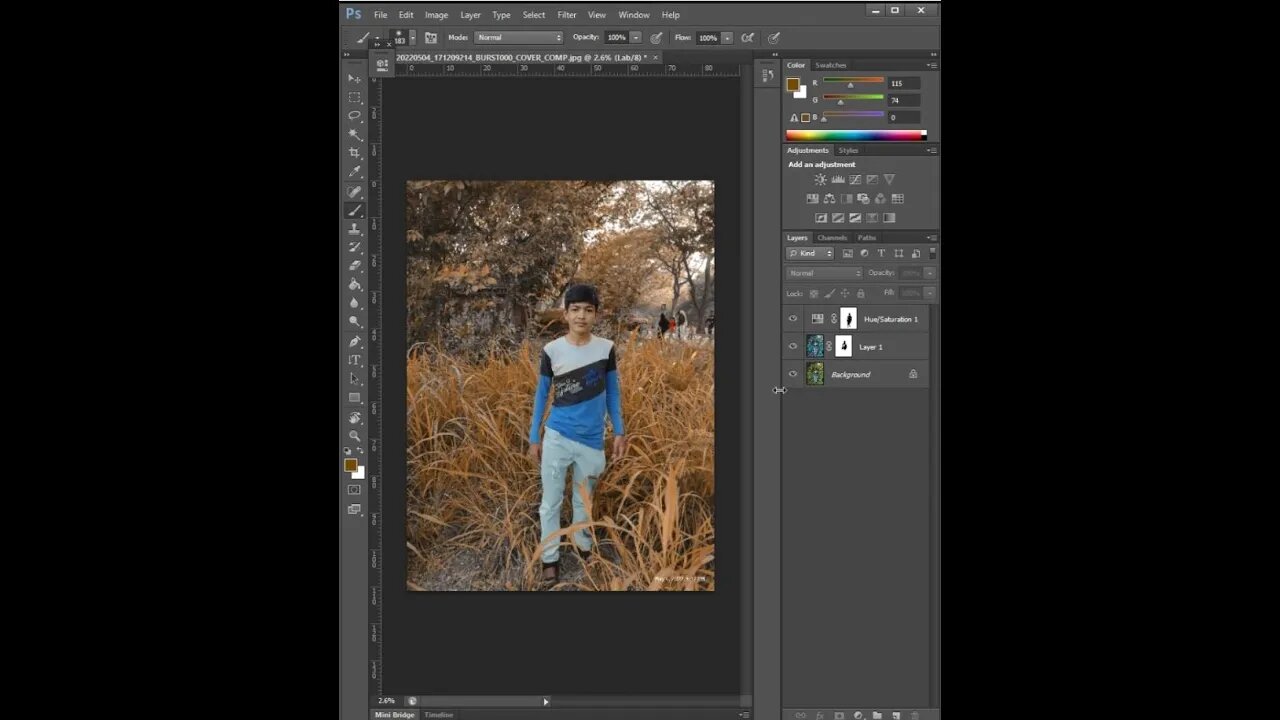The width and height of the screenshot is (1280, 720).
Task: Select Layer 1 mask thumbnail
Action: pos(844,347)
